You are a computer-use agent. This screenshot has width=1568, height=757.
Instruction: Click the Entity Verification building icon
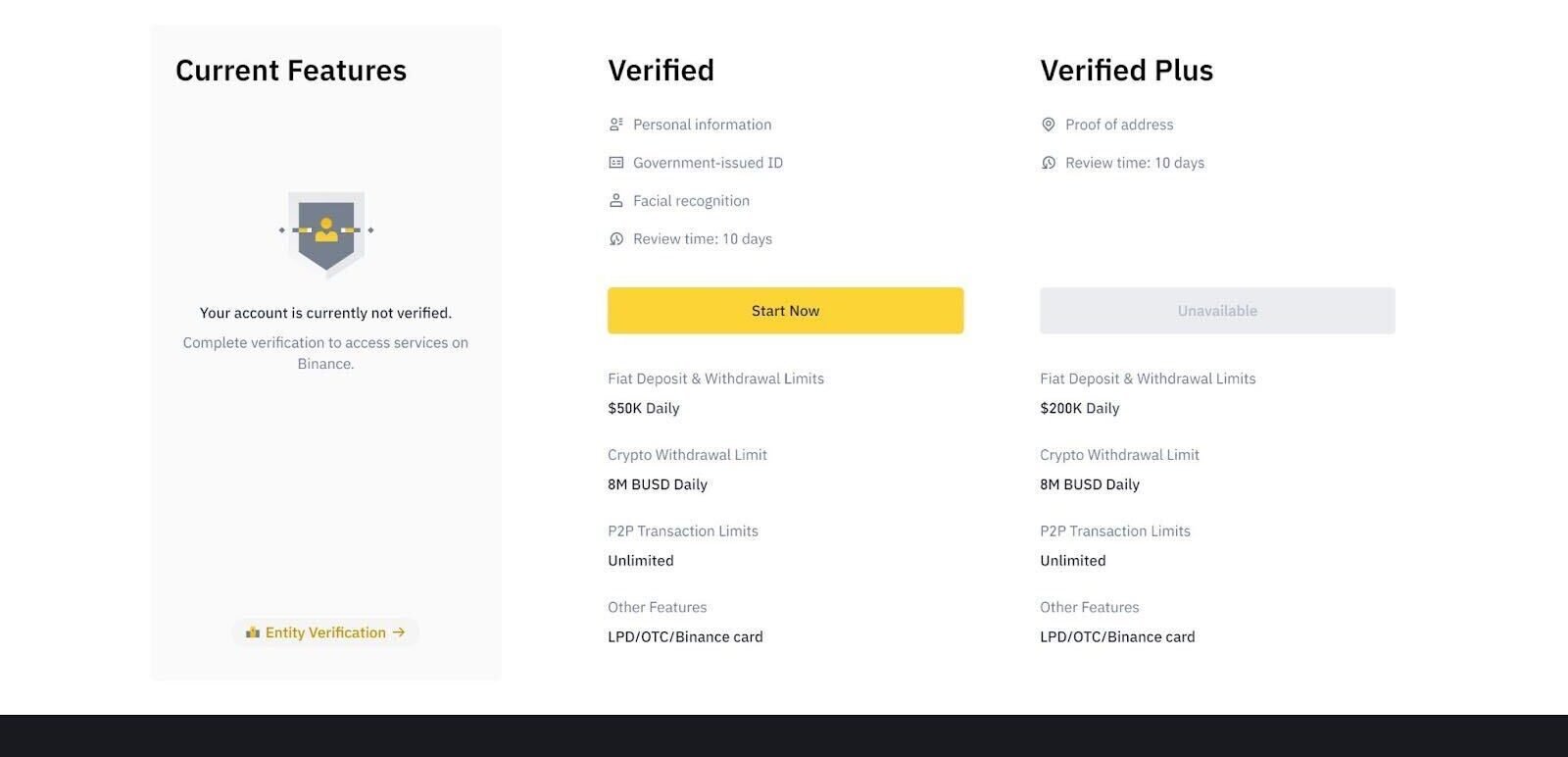(253, 632)
